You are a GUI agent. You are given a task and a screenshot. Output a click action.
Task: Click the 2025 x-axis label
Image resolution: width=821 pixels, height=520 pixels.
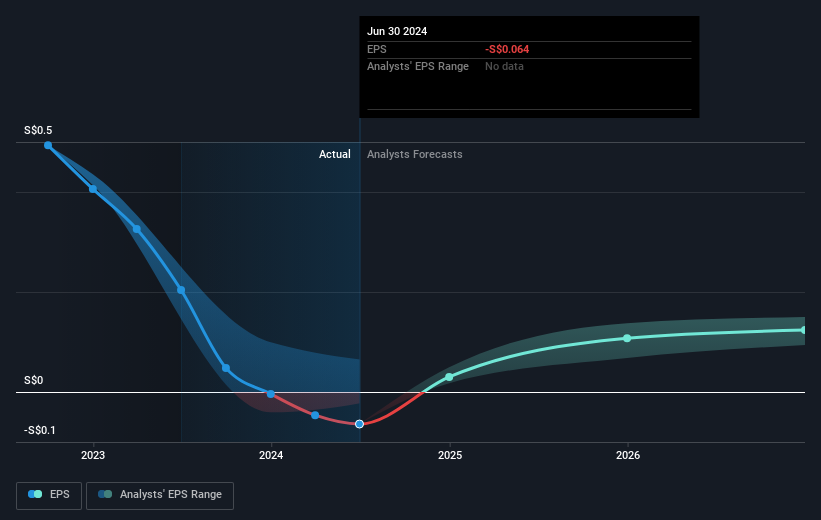tap(450, 456)
